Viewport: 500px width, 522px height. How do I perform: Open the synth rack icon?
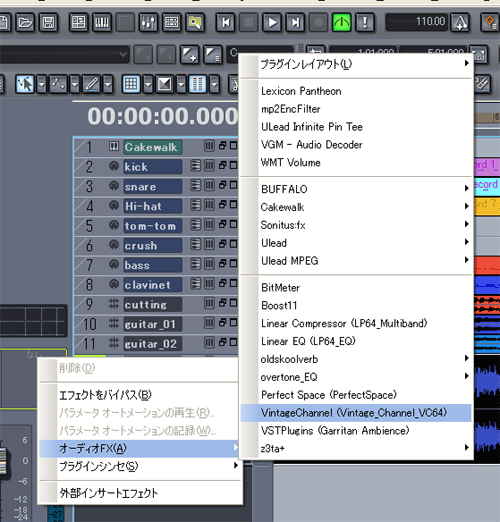click(x=171, y=22)
